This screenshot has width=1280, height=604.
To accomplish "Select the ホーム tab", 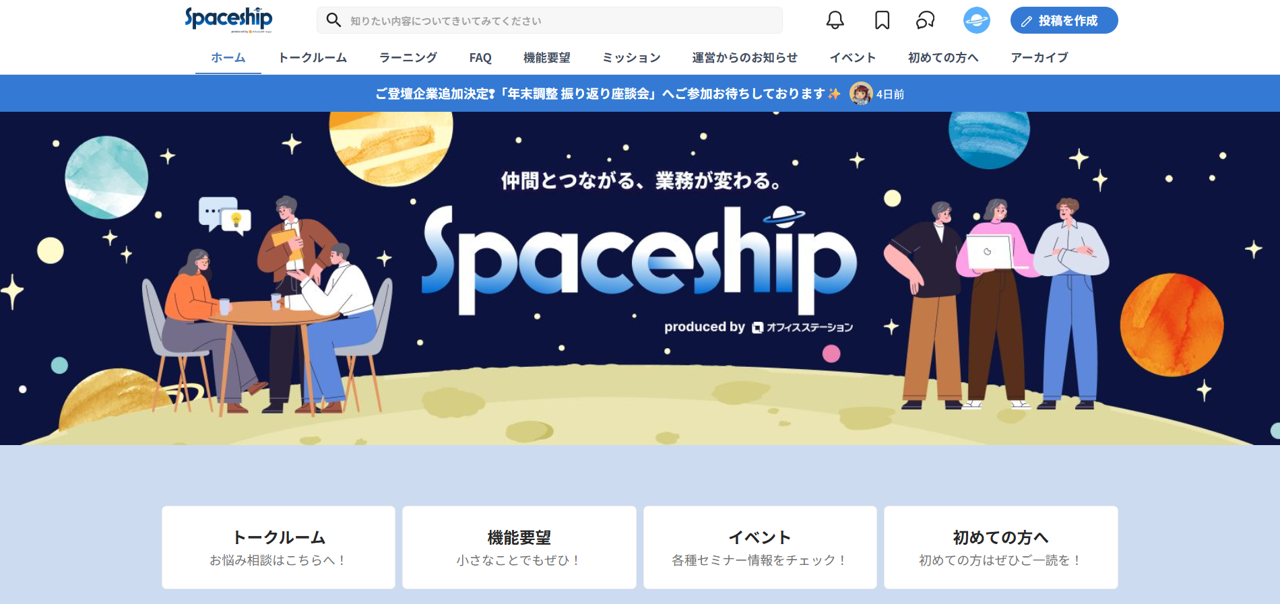I will pyautogui.click(x=228, y=57).
